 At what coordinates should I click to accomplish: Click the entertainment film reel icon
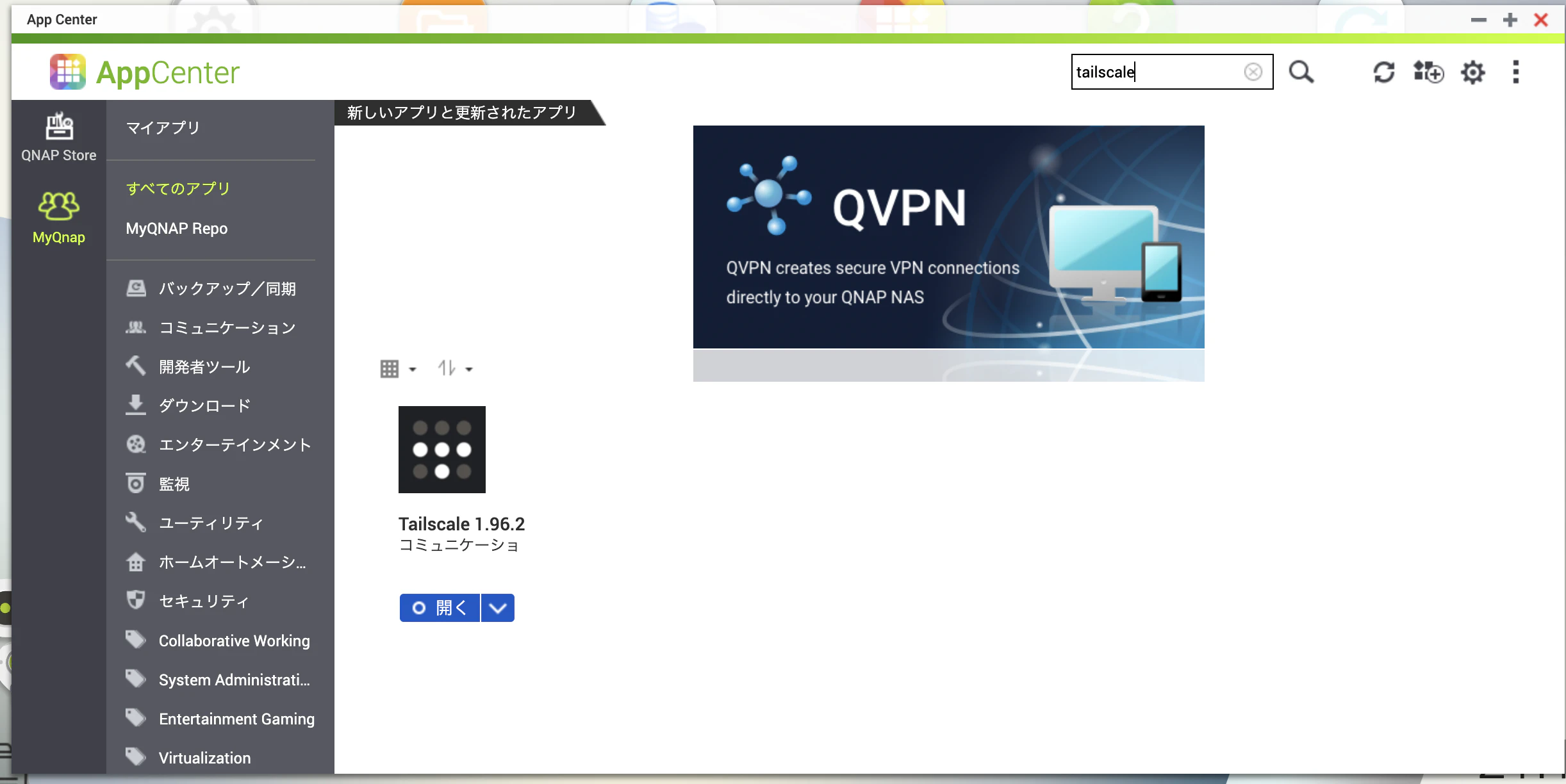tap(136, 445)
